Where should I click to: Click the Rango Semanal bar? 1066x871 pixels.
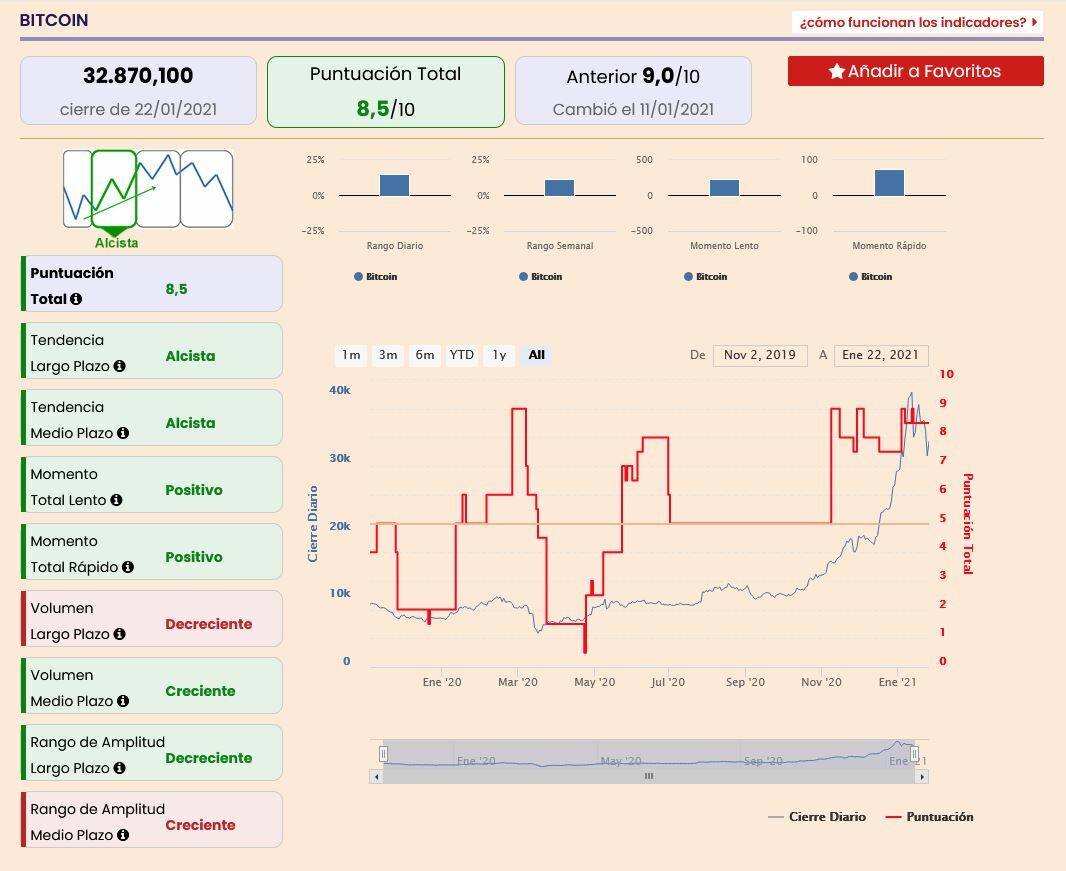tap(560, 188)
